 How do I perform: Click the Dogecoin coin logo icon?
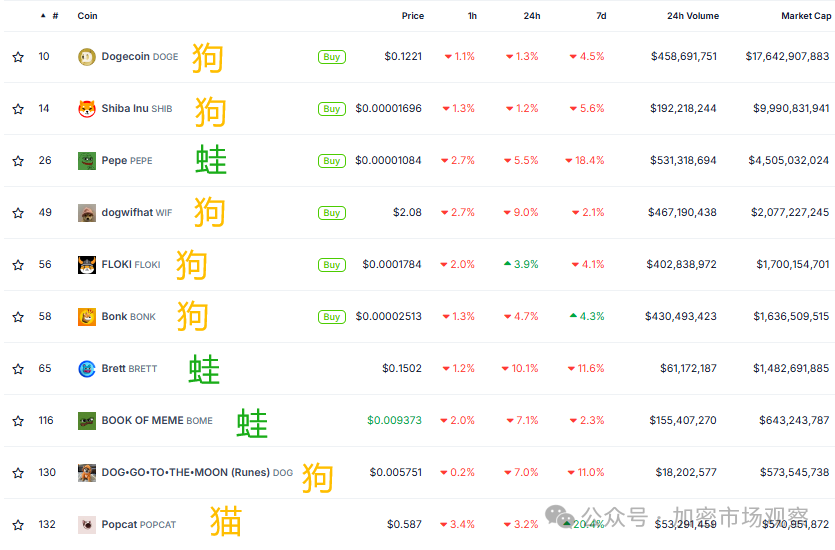click(x=87, y=57)
